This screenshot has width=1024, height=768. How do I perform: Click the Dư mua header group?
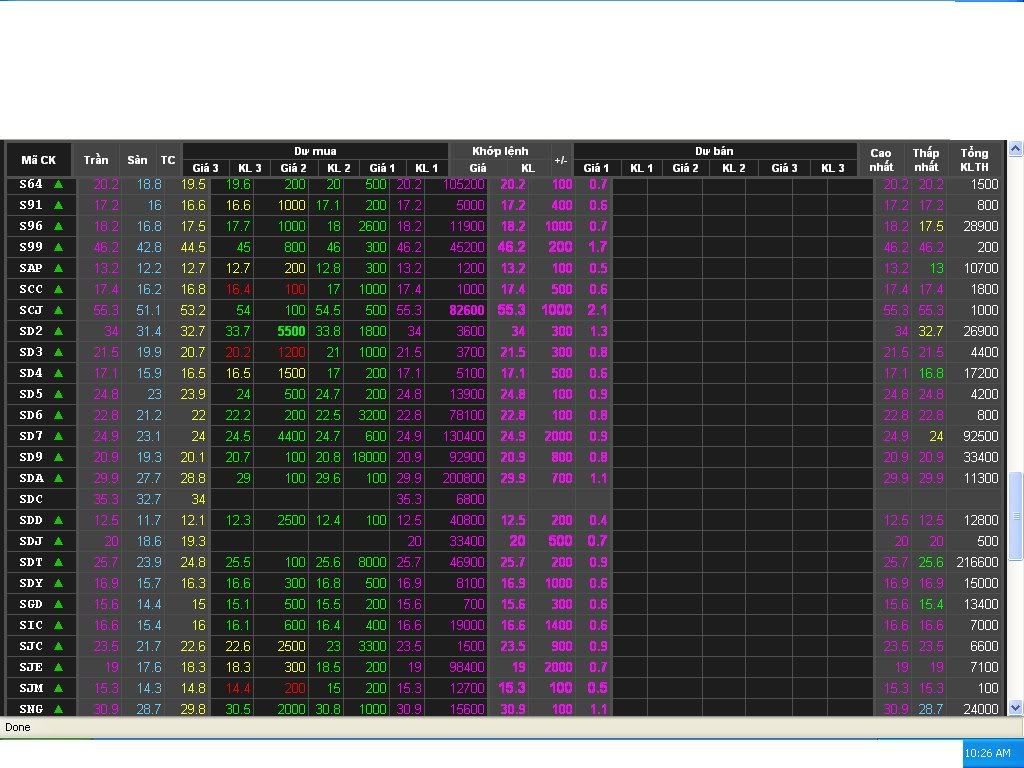[x=315, y=151]
